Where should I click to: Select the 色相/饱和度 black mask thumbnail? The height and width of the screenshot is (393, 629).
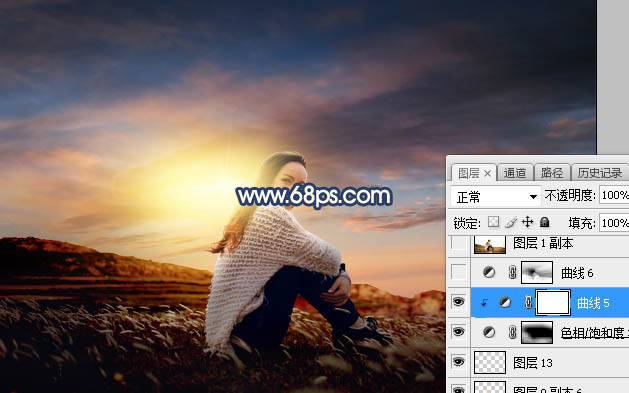tap(537, 332)
